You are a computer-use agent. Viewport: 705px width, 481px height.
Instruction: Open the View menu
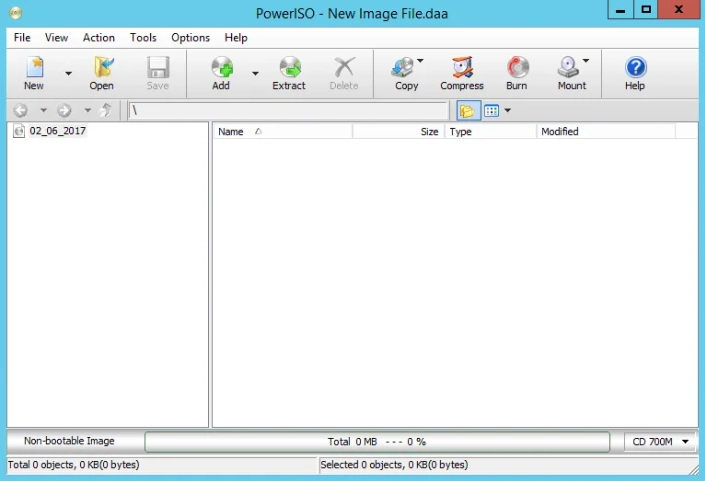click(x=57, y=38)
